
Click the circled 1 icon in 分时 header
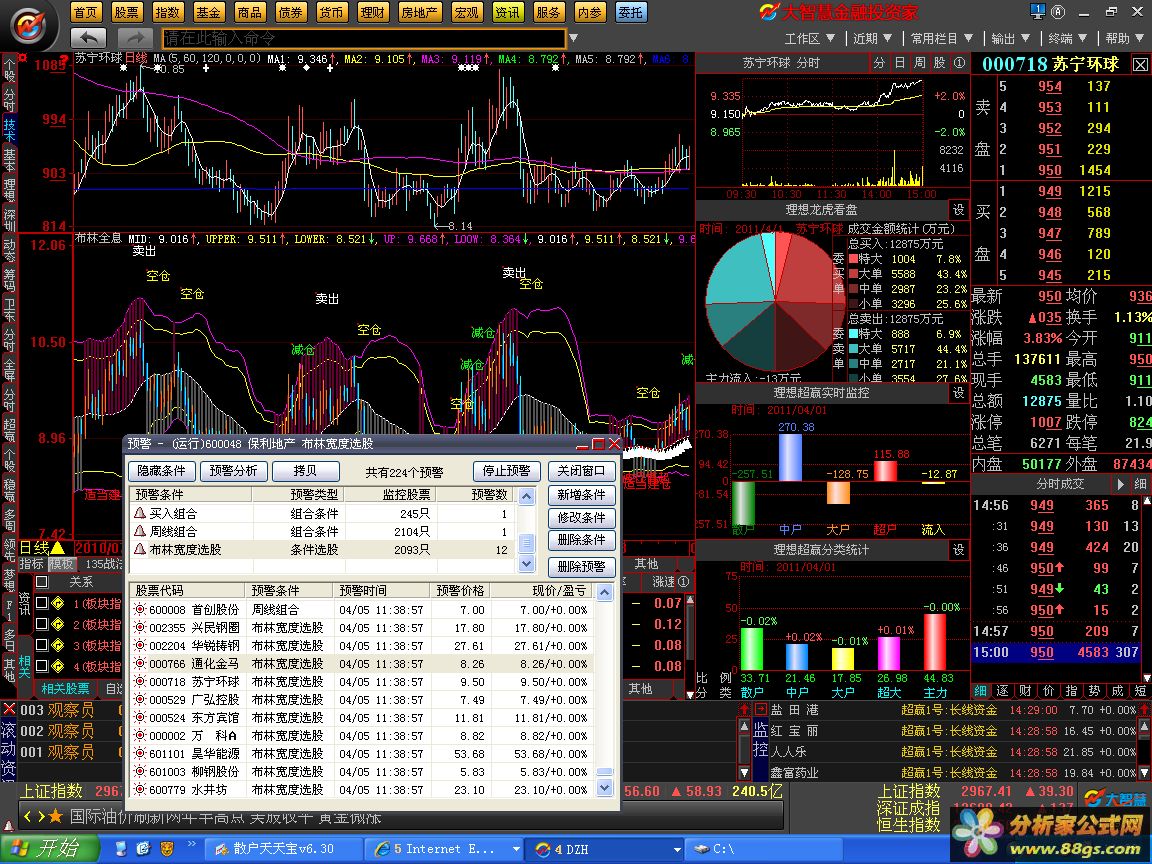coord(960,63)
